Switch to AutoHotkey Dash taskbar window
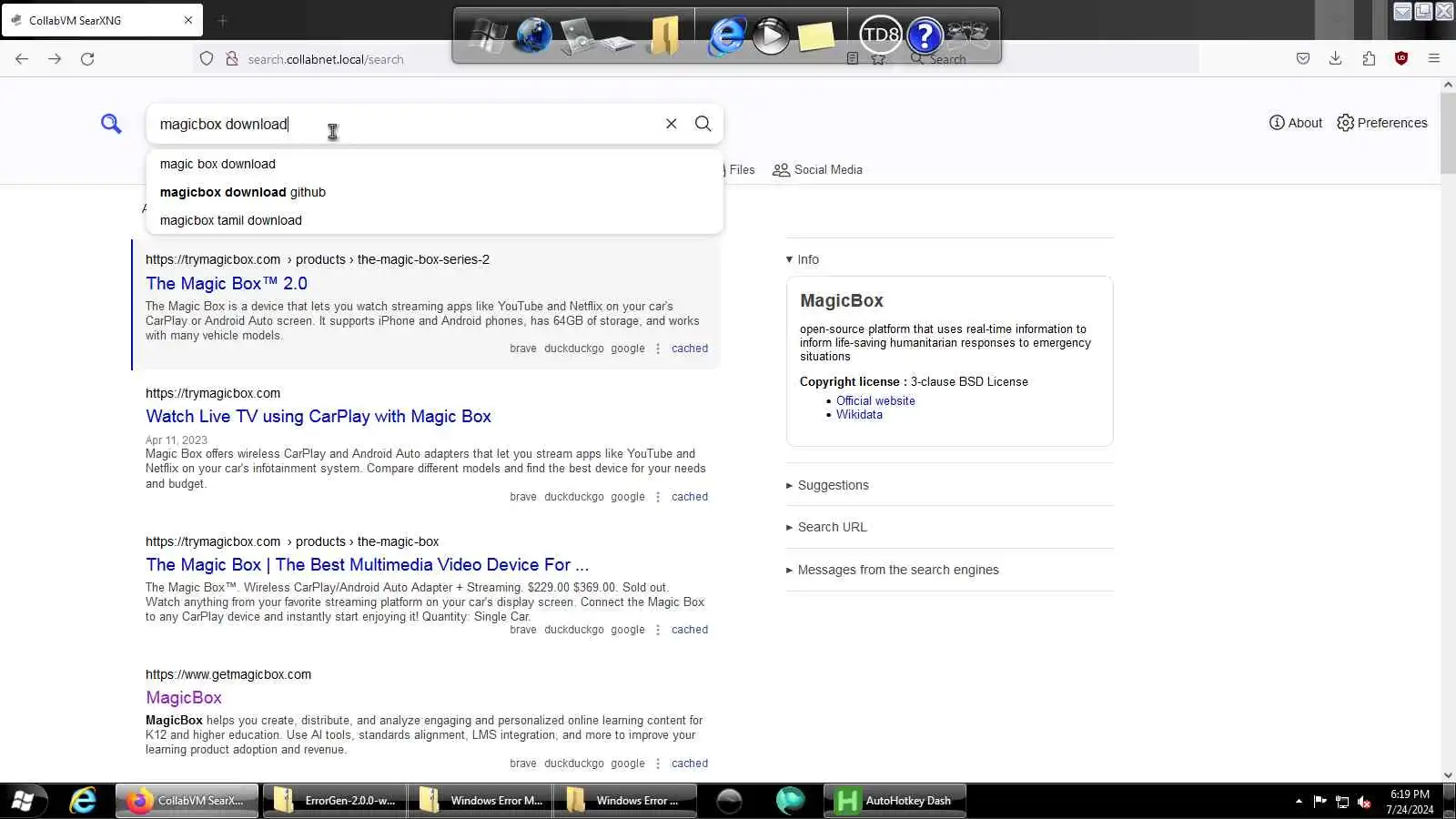 pyautogui.click(x=895, y=801)
